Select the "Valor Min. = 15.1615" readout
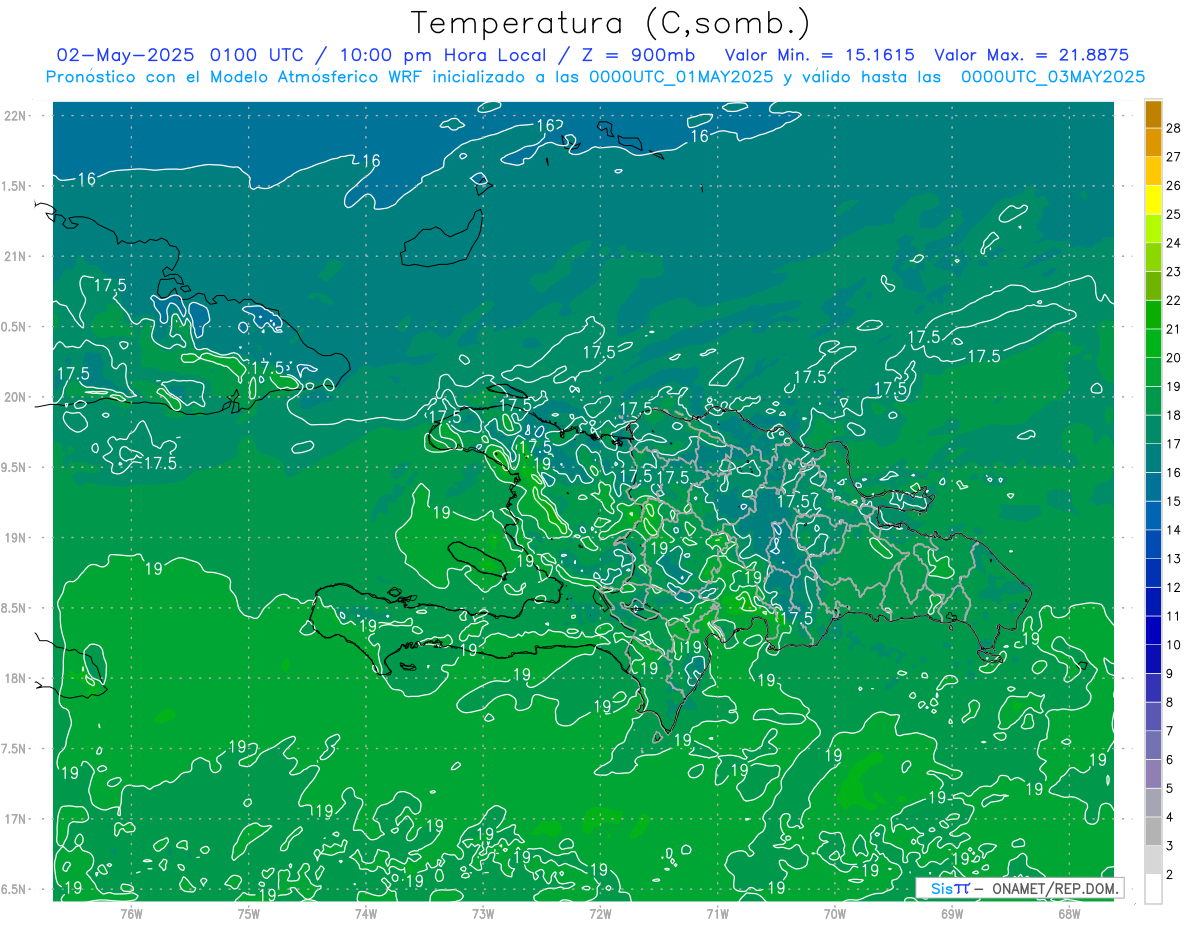Image resolution: width=1200 pixels, height=927 pixels. 819,55
